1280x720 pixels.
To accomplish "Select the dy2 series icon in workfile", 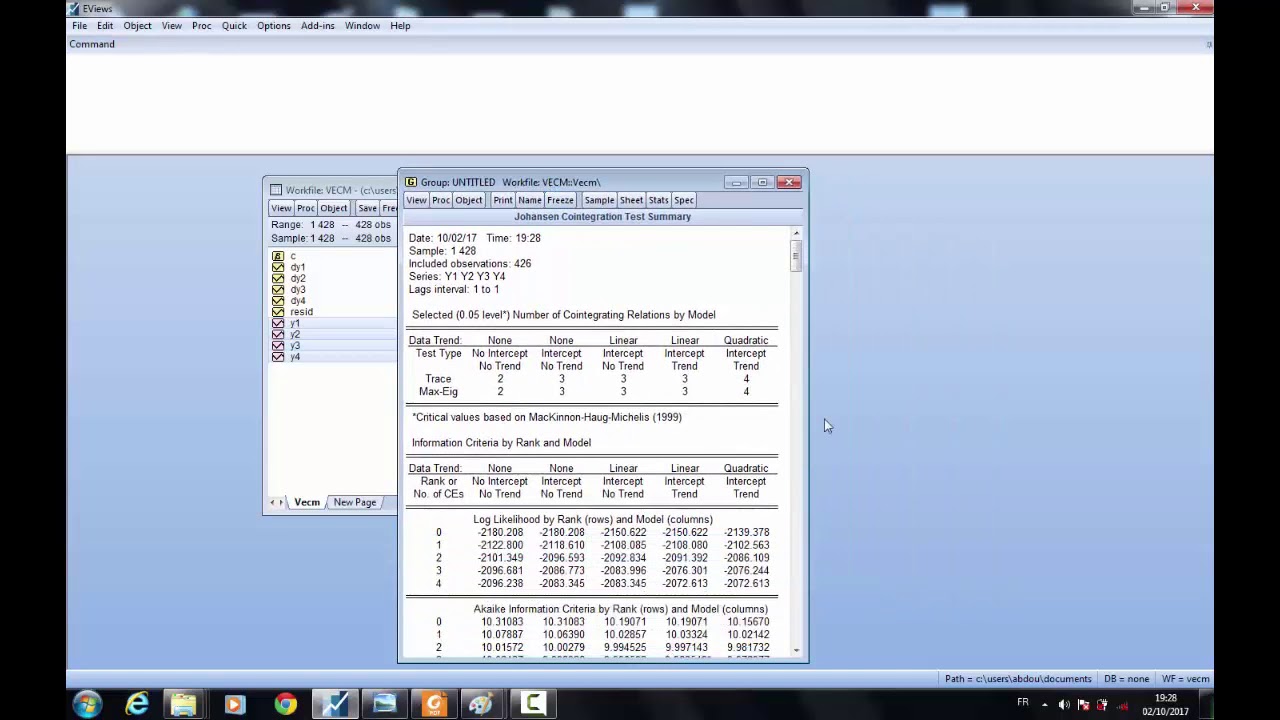I will pos(278,278).
